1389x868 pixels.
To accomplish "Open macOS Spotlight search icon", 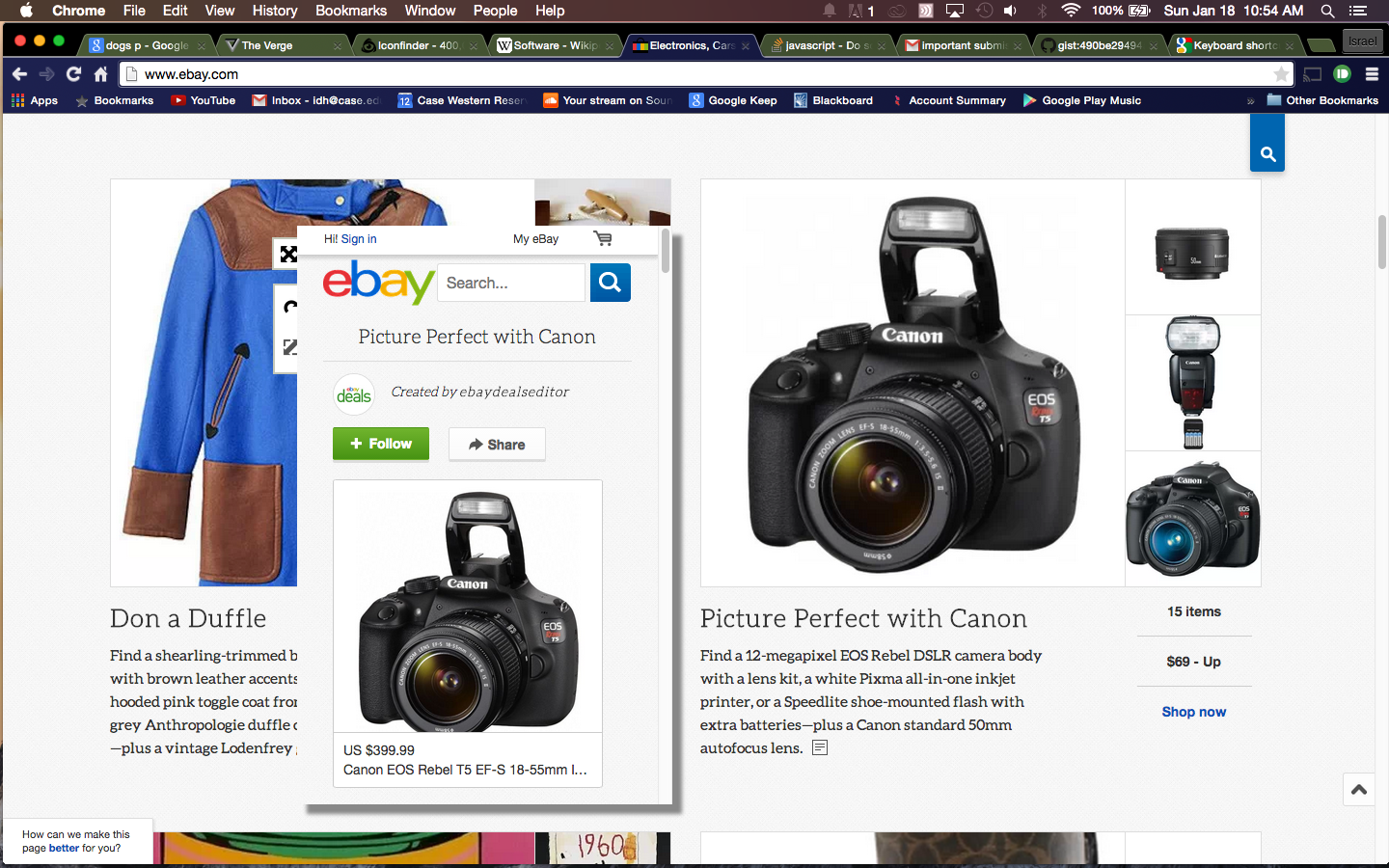I will click(1327, 11).
